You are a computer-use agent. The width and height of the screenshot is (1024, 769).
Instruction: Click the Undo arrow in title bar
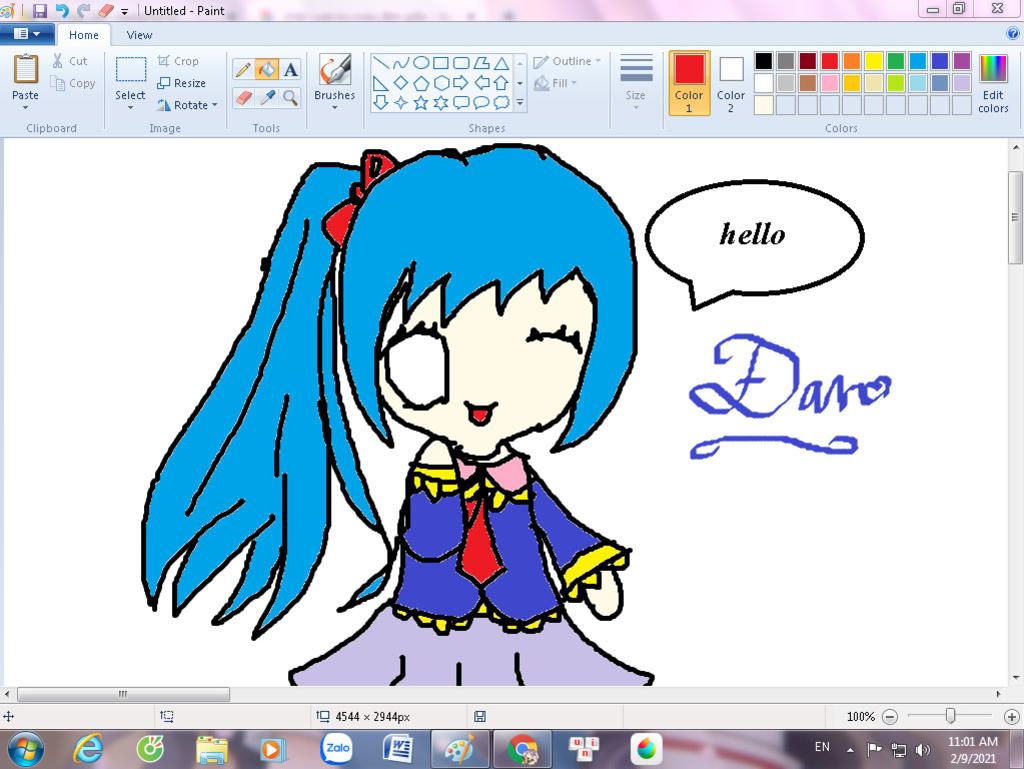point(62,10)
